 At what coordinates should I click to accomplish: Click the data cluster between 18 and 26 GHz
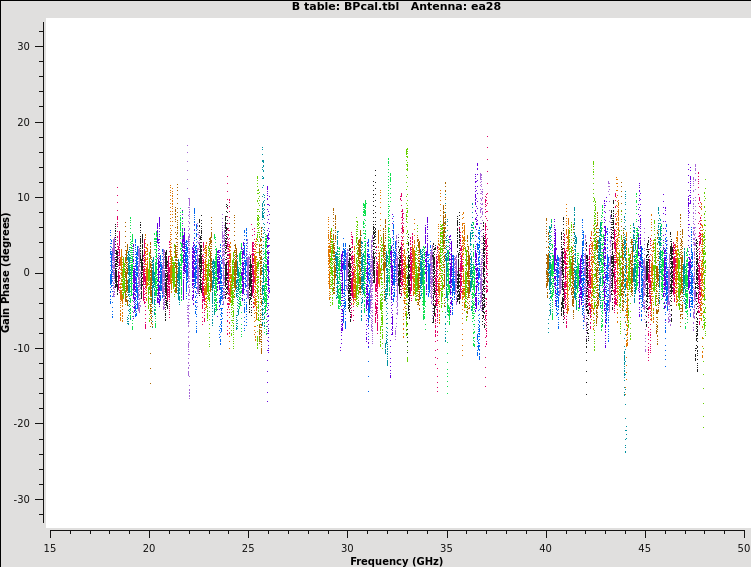coord(189,272)
